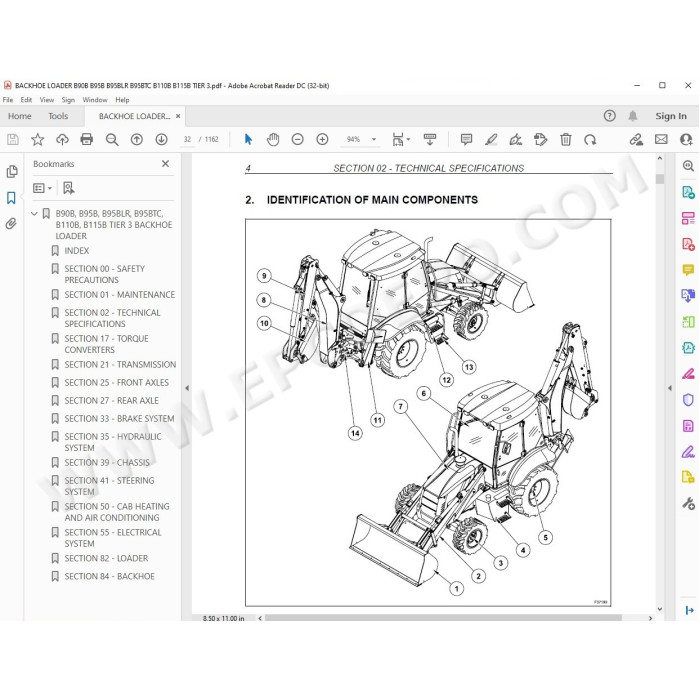
Task: Activate the Hand pan tool
Action: tap(273, 140)
